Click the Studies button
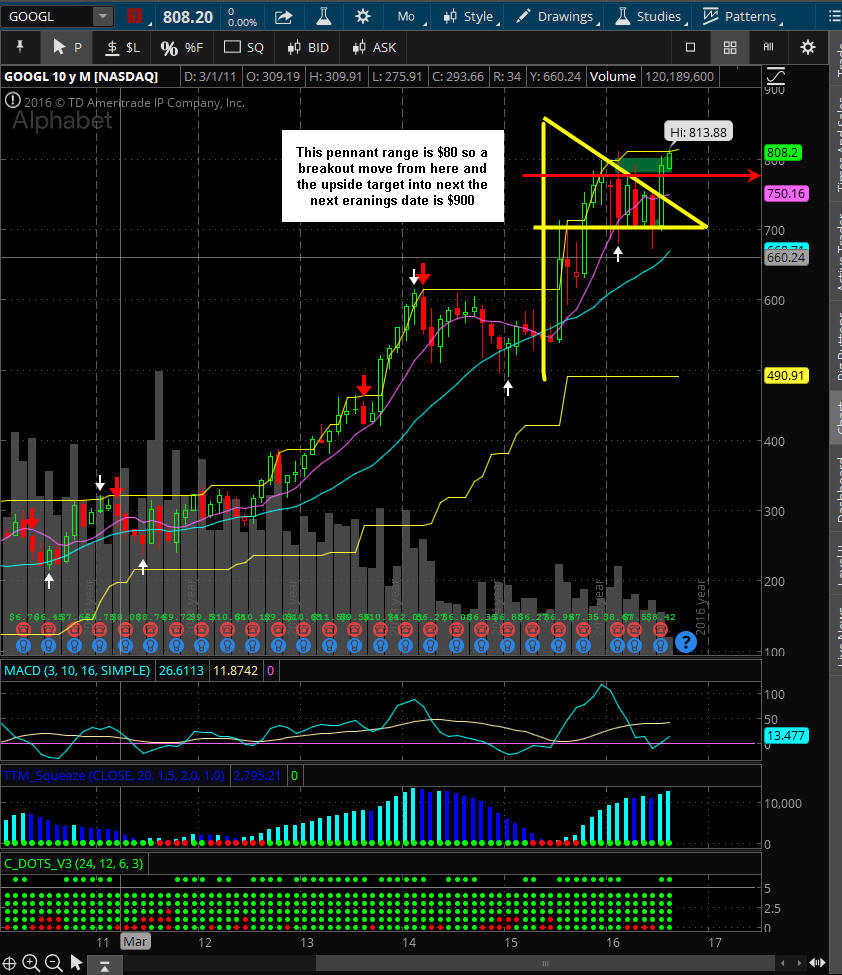The height and width of the screenshot is (975, 842). (x=648, y=16)
